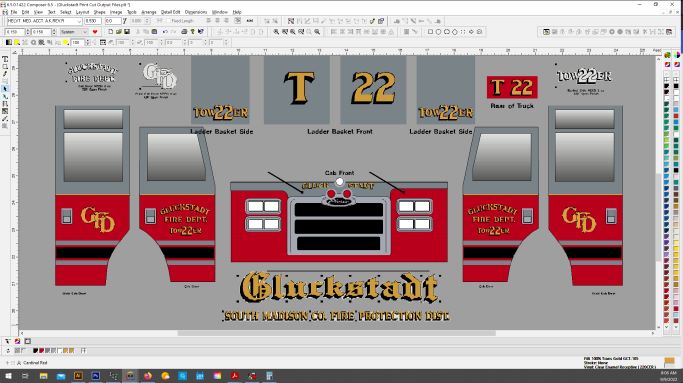Click the gold color chip in bottom bar
The image size is (683, 383).
pyautogui.click(x=66, y=350)
